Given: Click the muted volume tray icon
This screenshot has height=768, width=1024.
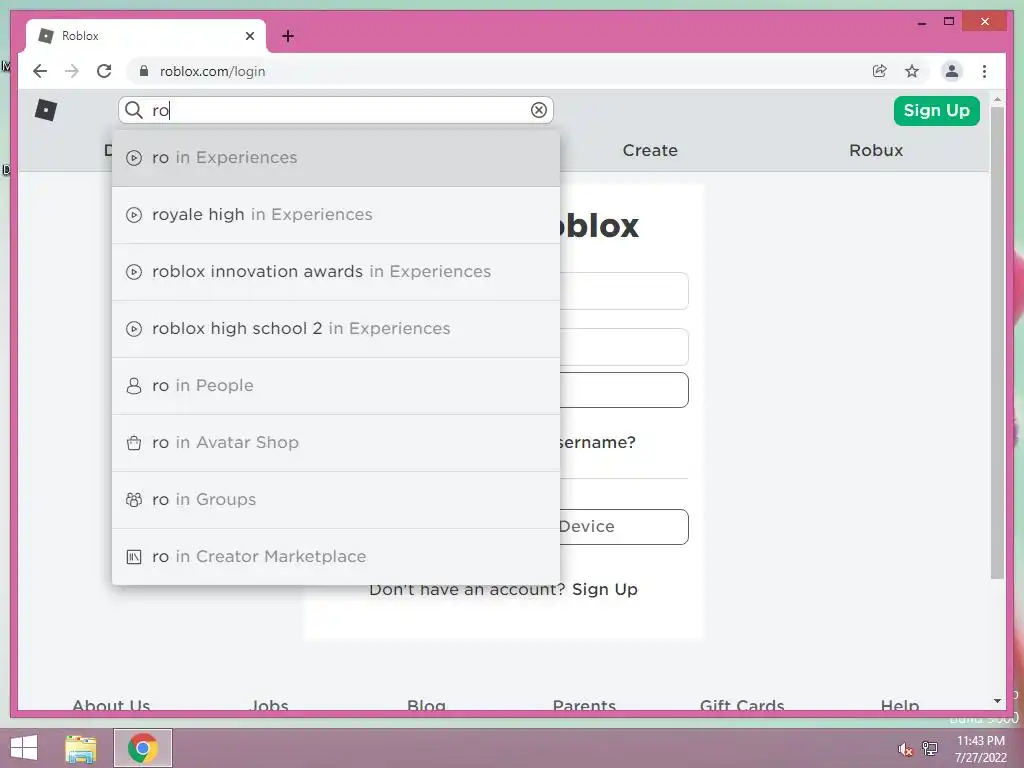Looking at the screenshot, I should [905, 749].
